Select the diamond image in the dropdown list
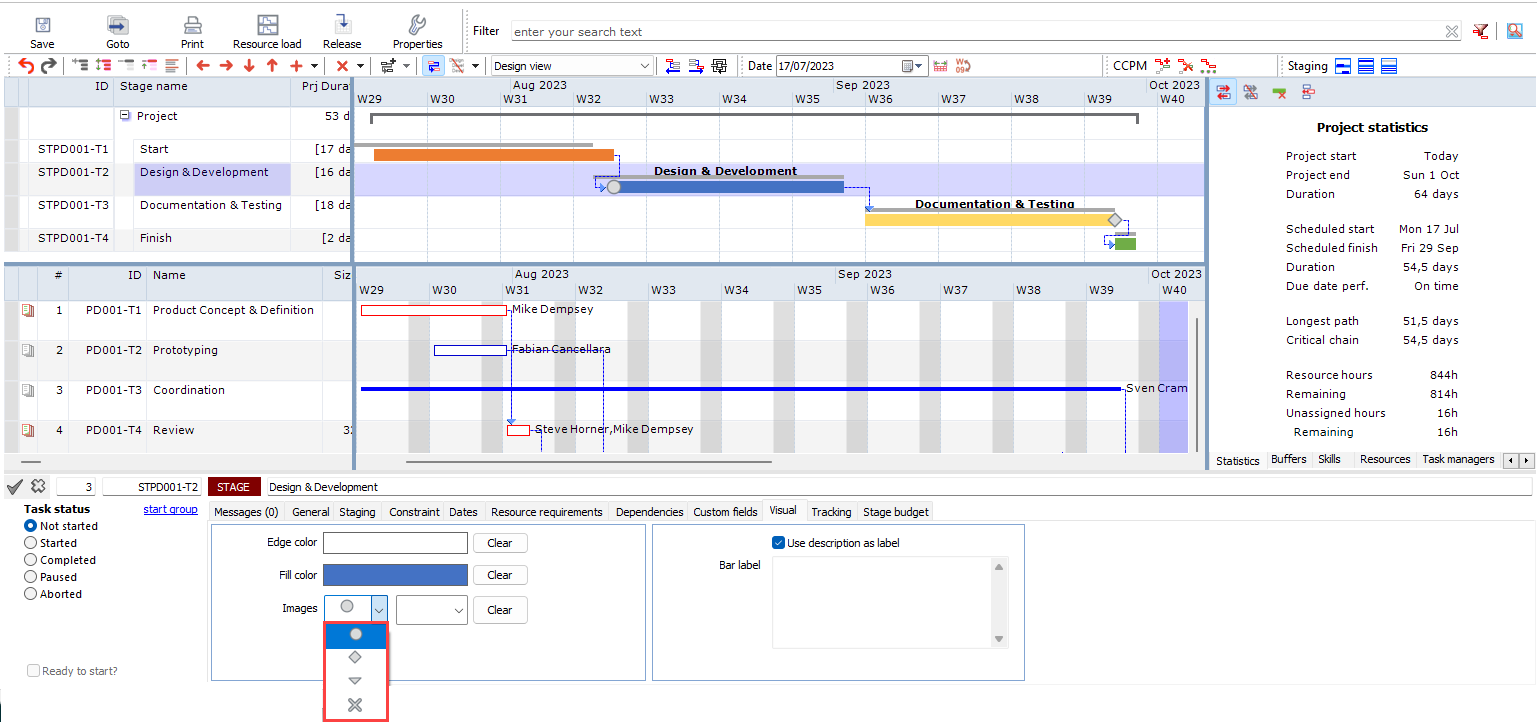The width and height of the screenshot is (1537, 722). pos(355,658)
